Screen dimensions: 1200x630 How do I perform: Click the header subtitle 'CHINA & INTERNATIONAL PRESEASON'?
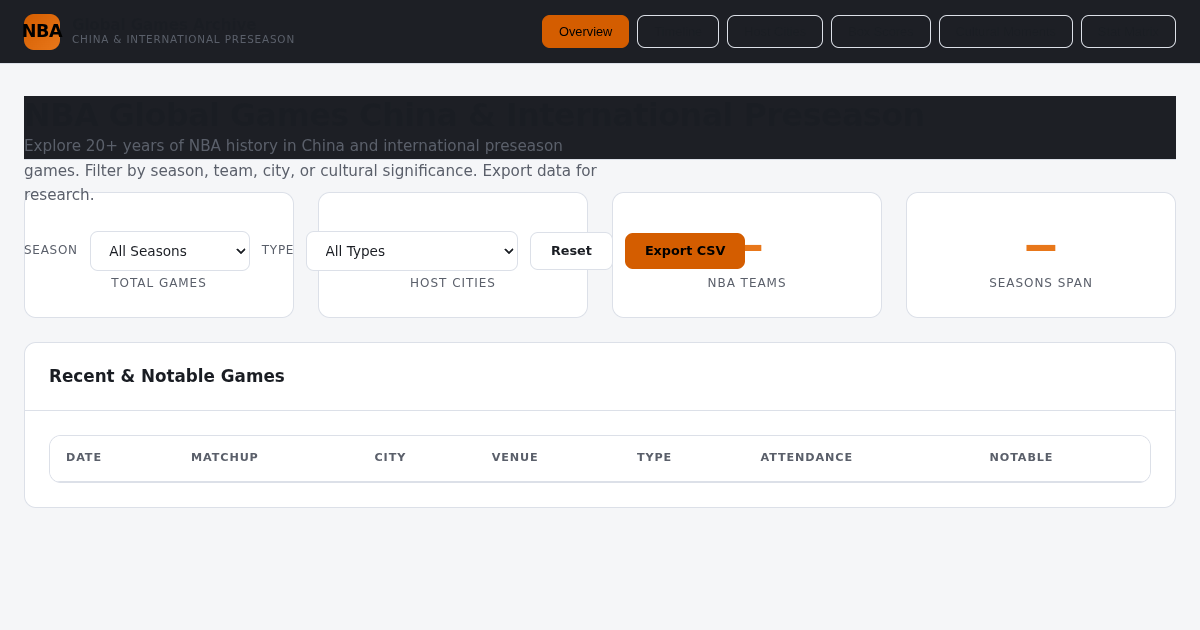click(x=183, y=40)
